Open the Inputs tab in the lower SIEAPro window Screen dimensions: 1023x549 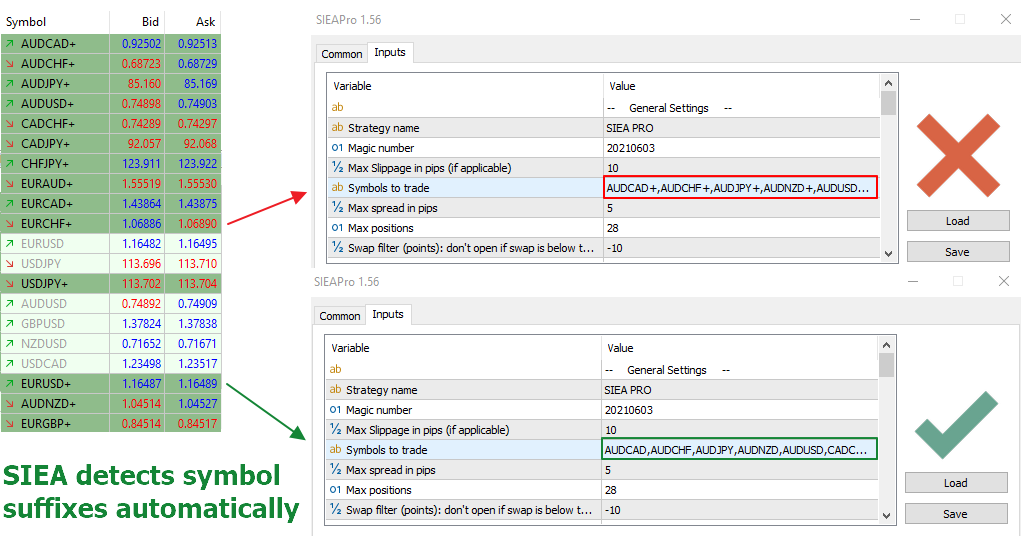[388, 314]
